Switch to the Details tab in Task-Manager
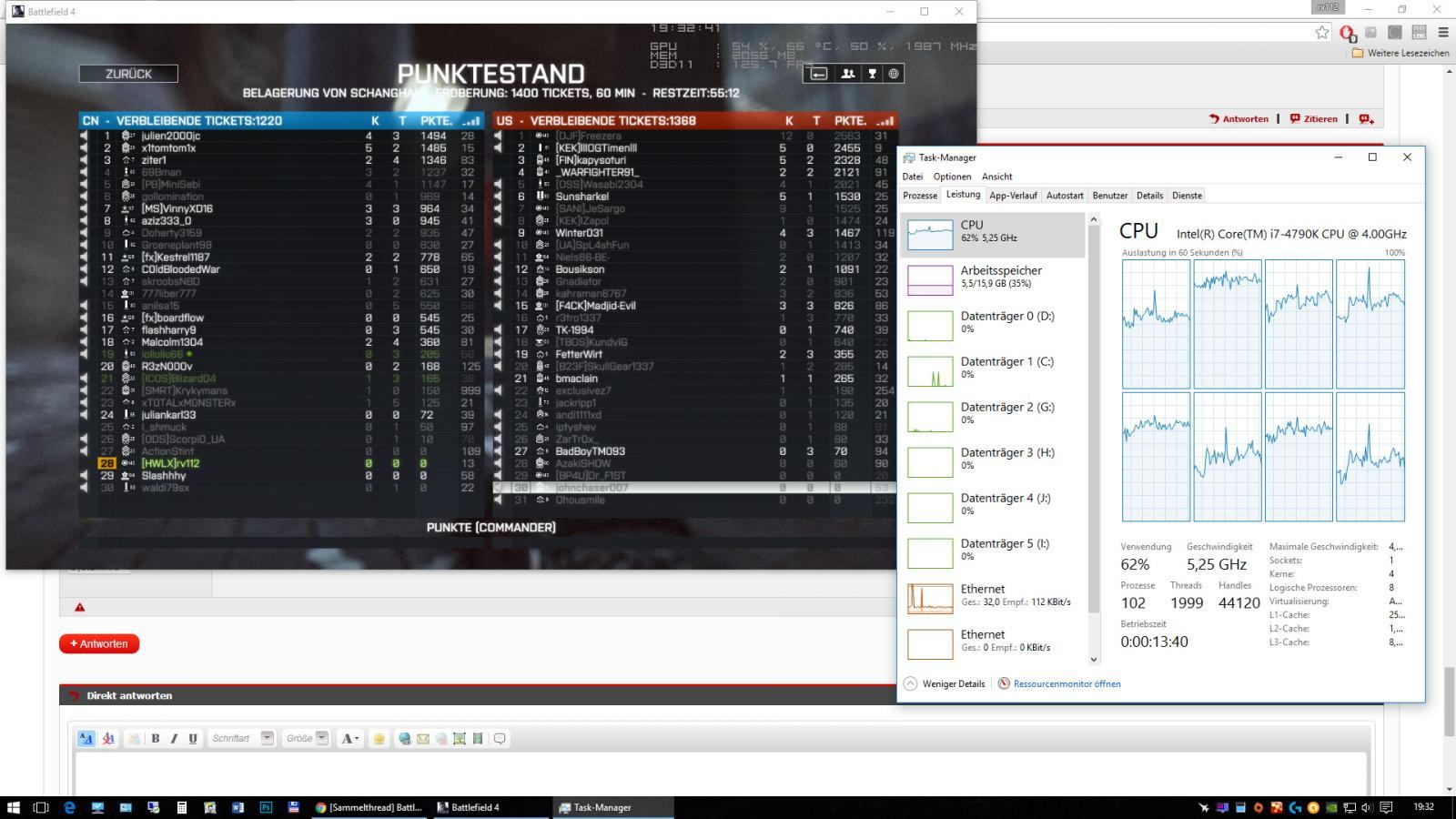The width and height of the screenshot is (1456, 819). [x=1149, y=196]
